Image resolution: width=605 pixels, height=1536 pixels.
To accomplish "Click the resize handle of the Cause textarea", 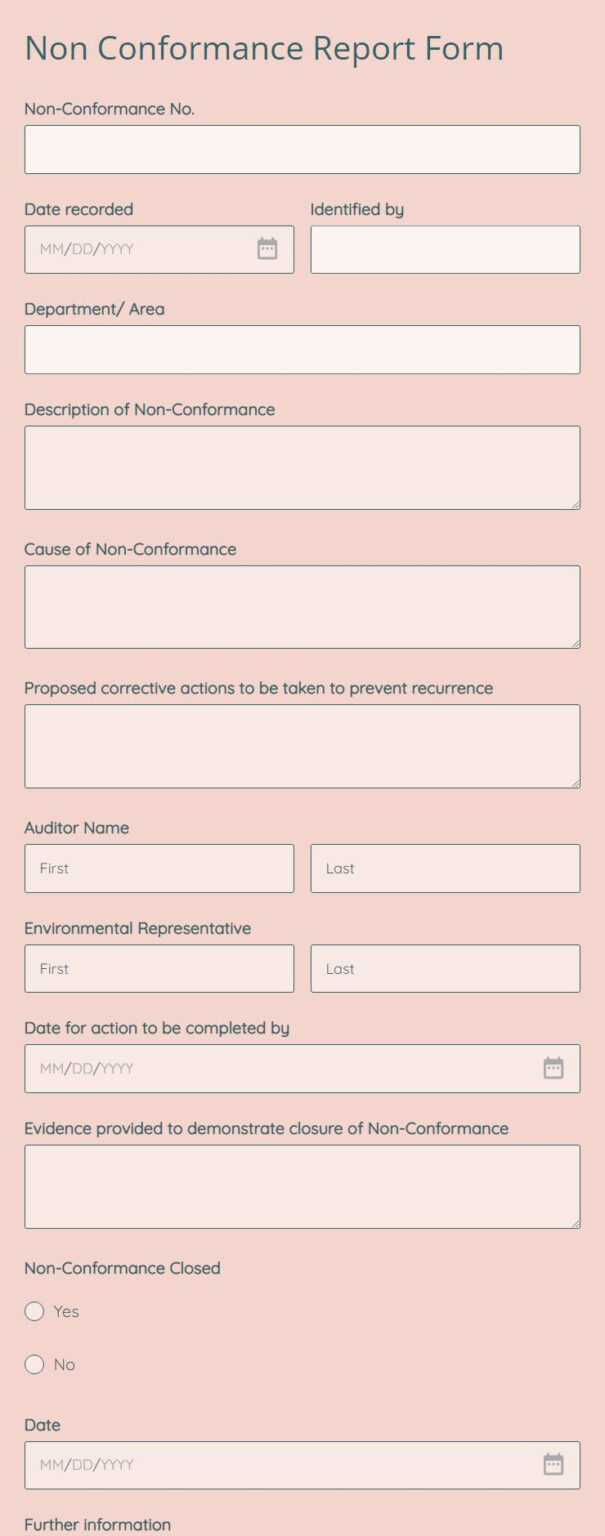I will [575, 644].
